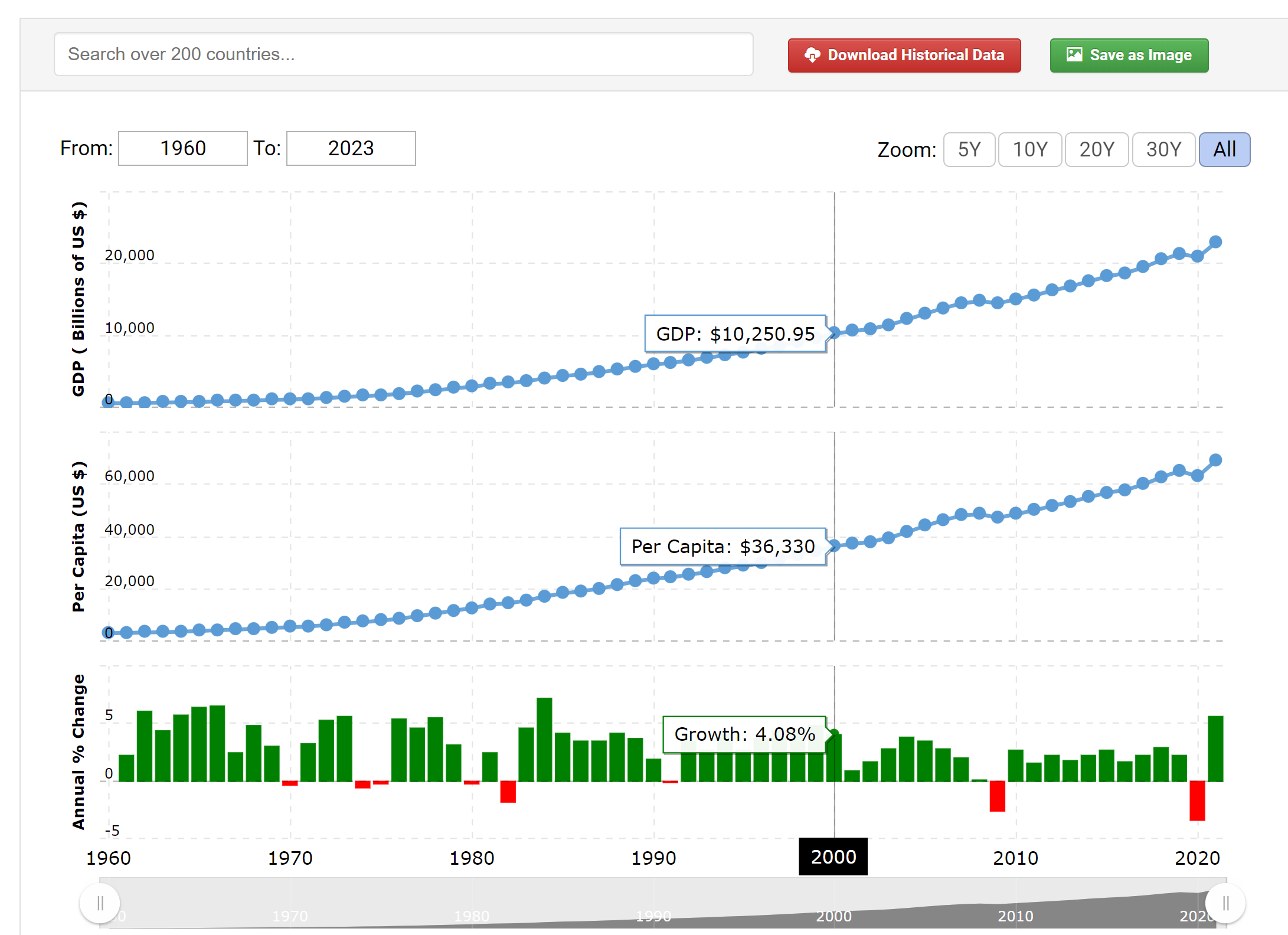Viewport: 1288px width, 935px height.
Task: Click the final Per Capita data point
Action: pyautogui.click(x=1215, y=460)
